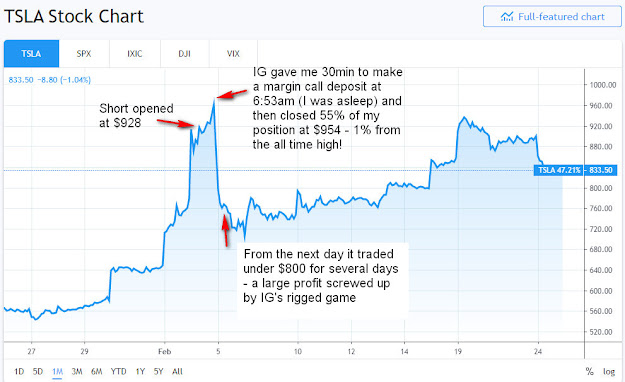Open the VIX tab
This screenshot has height=382, width=625.
(x=233, y=53)
